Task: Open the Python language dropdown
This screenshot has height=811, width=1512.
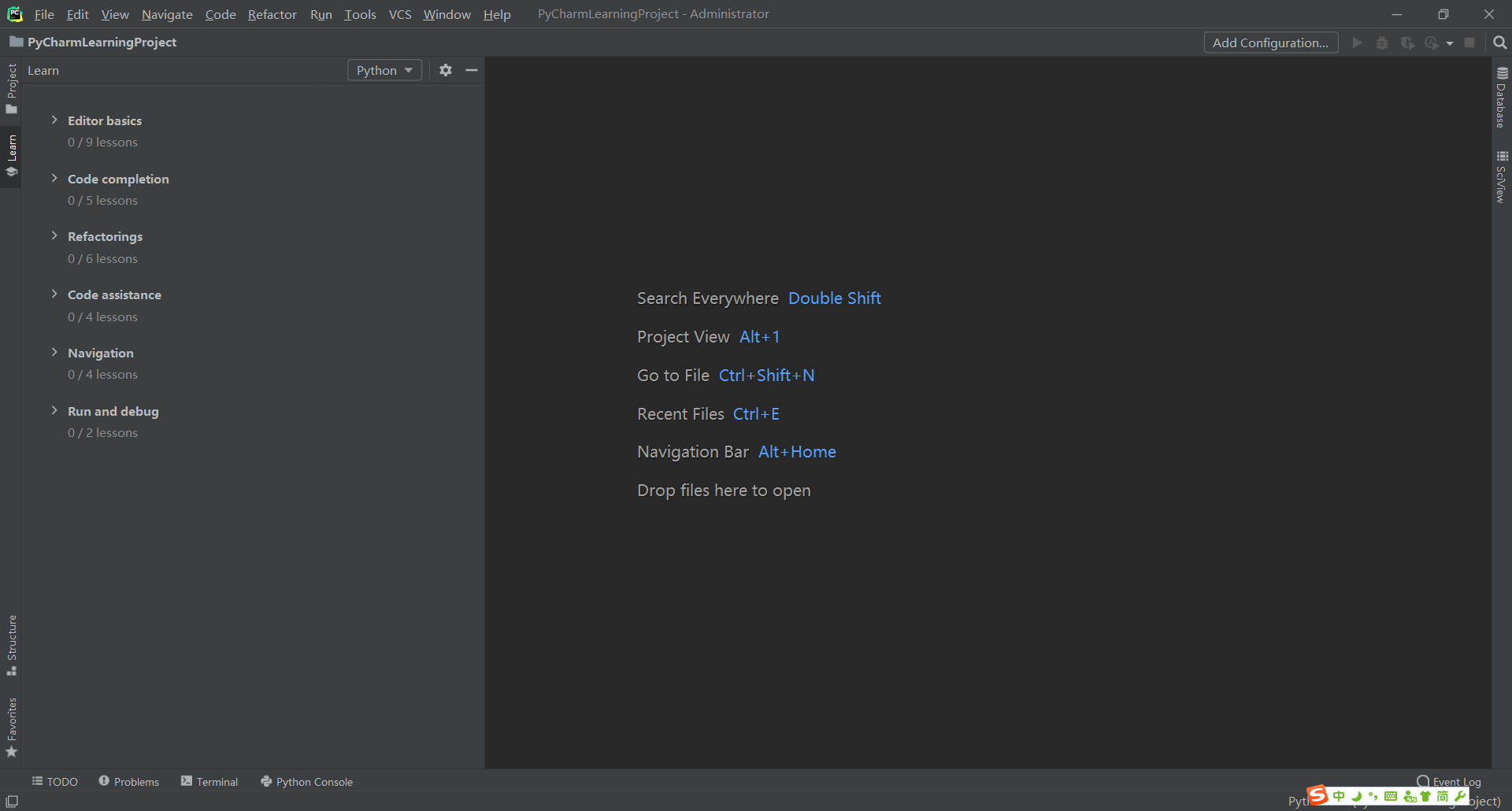Action: pos(384,70)
